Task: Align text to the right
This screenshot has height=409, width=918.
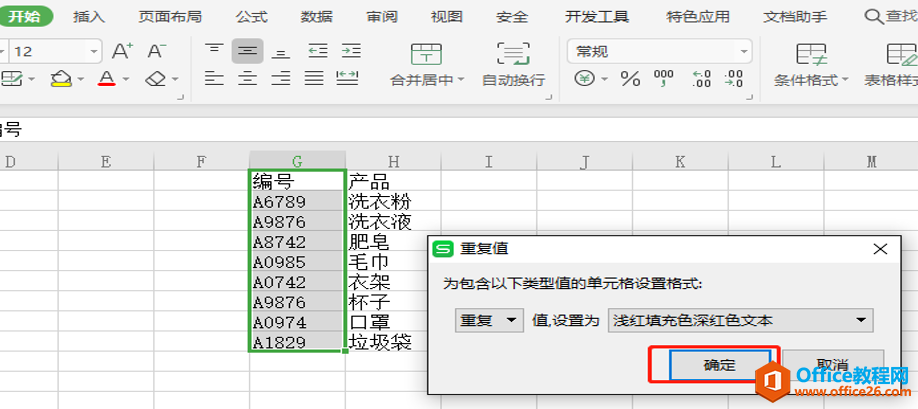Action: point(282,78)
